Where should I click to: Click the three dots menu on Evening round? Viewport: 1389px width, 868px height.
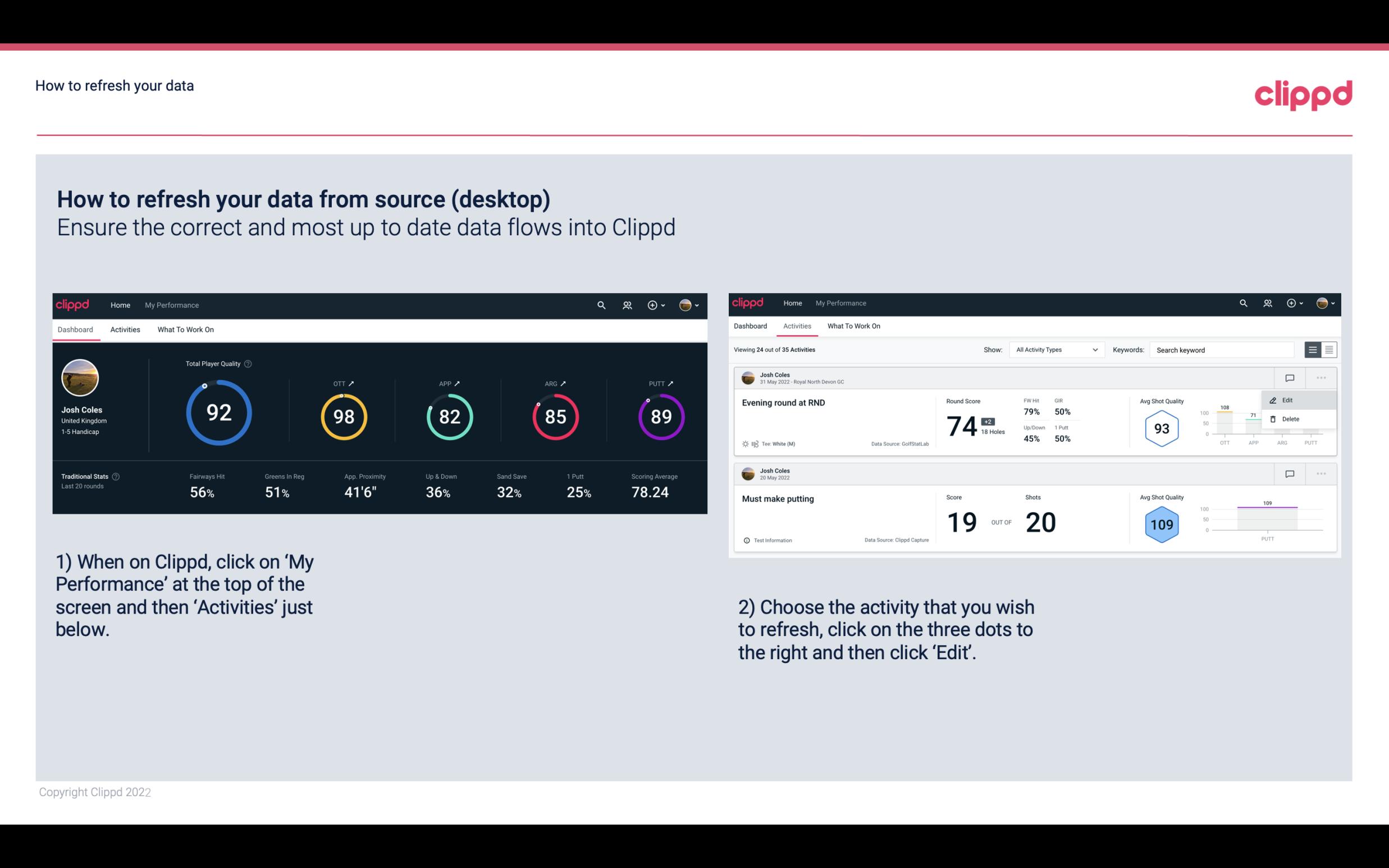1322,378
